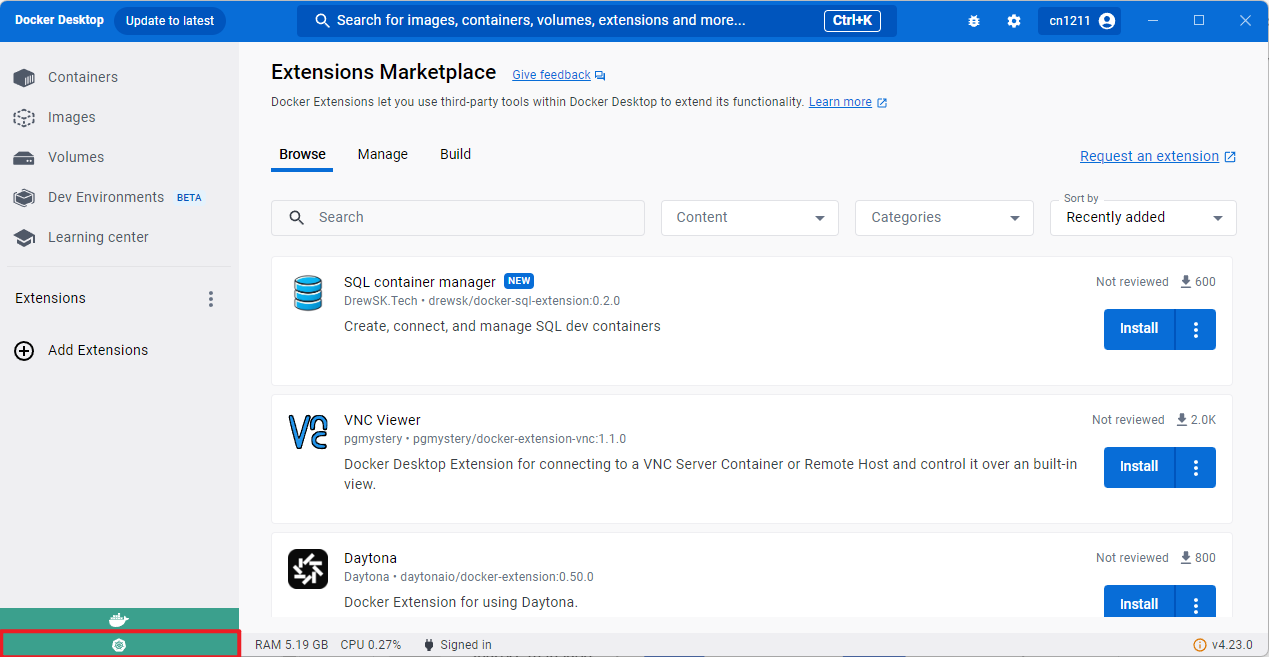This screenshot has height=657, width=1269.
Task: Click the extensions search field
Action: (457, 217)
